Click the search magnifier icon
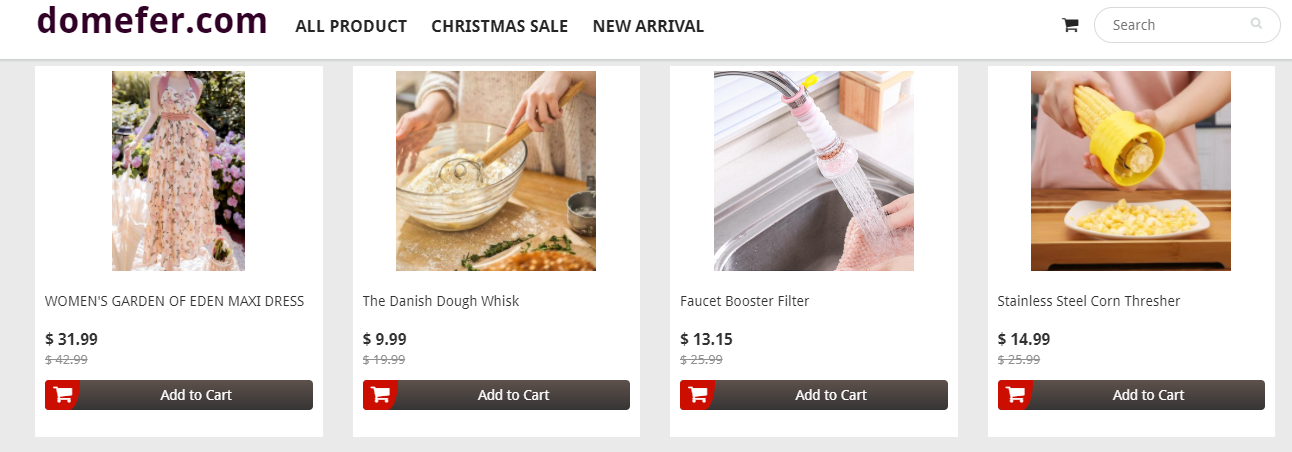This screenshot has width=1292, height=452. point(1256,24)
